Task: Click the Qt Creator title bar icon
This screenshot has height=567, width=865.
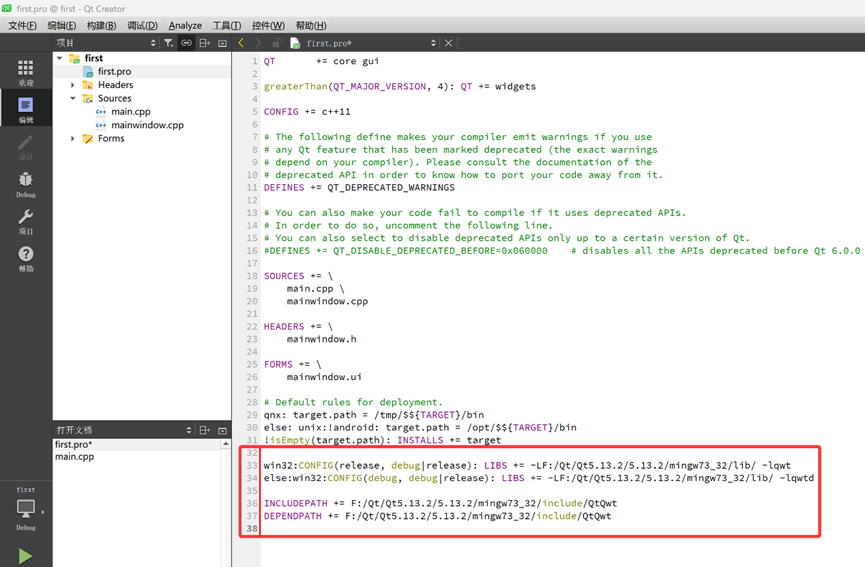Action: pyautogui.click(x=7, y=8)
